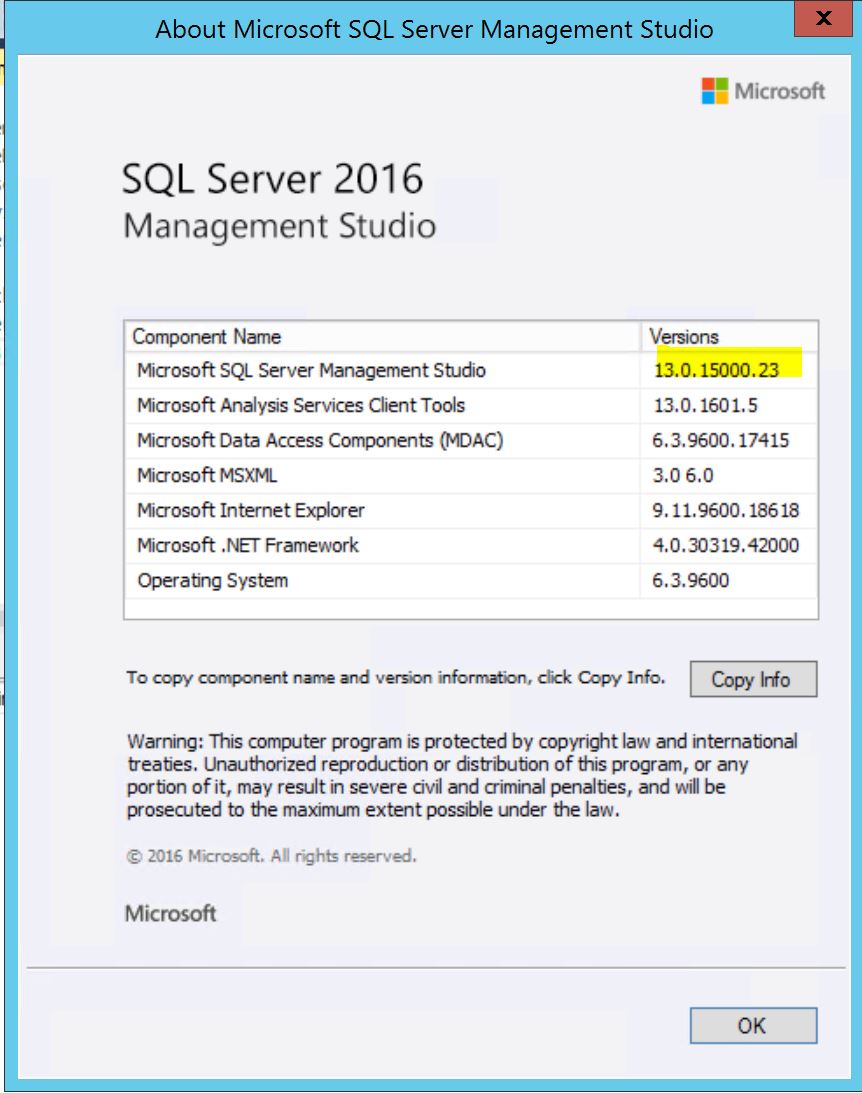862x1093 pixels.
Task: Close the About dialog with X
Action: click(x=823, y=19)
